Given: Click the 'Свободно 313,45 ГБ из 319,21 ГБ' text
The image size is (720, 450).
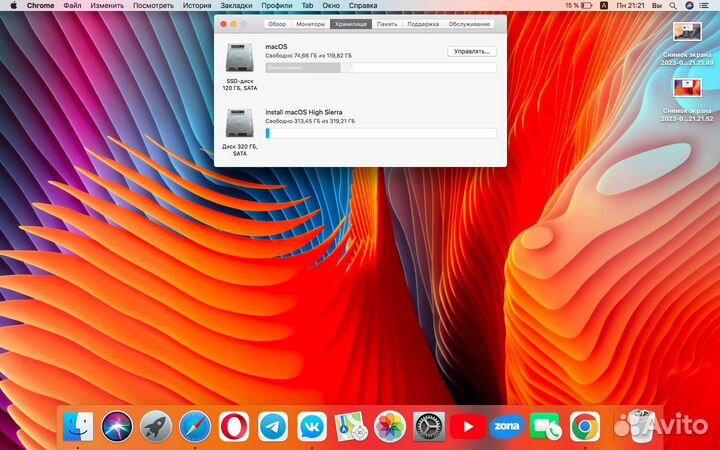Looking at the screenshot, I should (x=310, y=121).
